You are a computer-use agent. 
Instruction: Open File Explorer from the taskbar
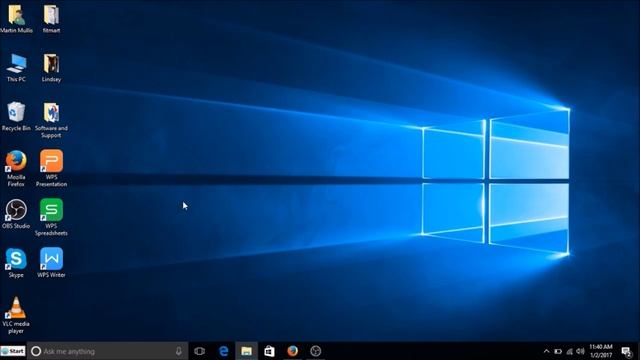(246, 351)
